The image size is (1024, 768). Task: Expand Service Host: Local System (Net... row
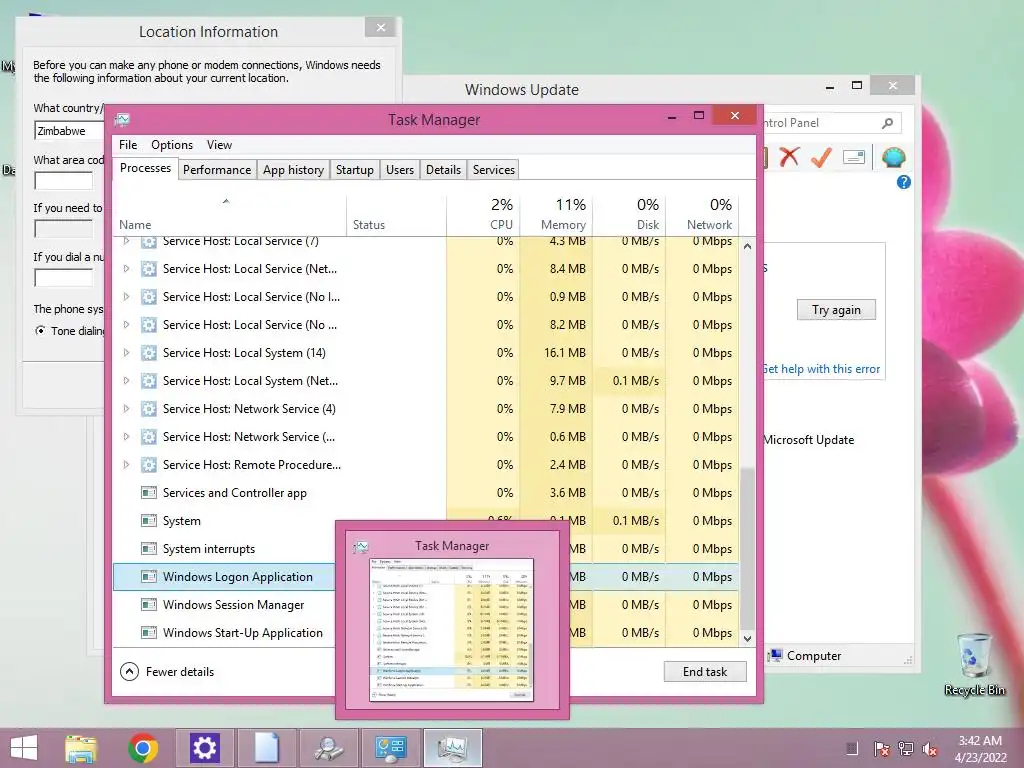pos(127,381)
